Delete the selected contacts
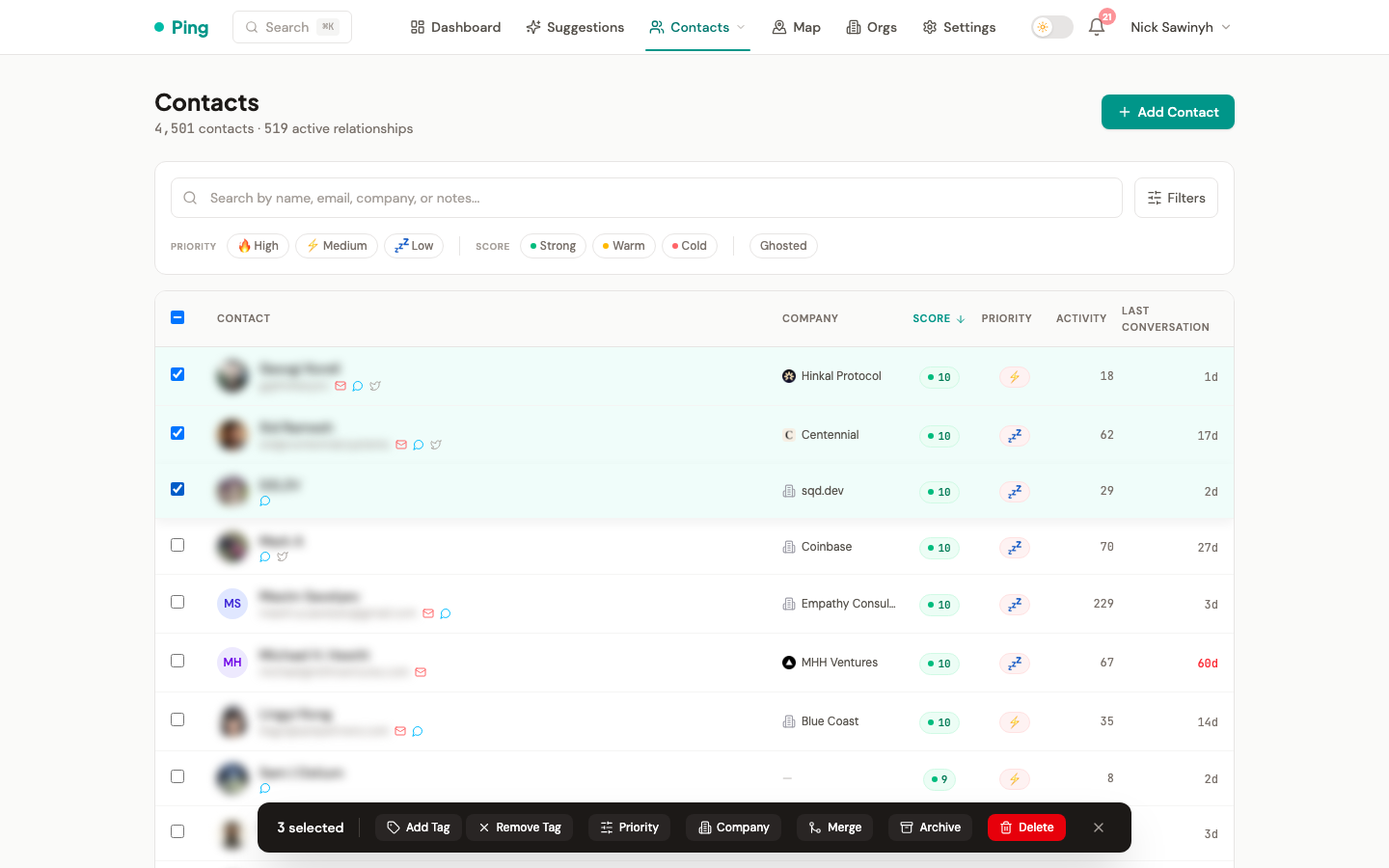Image resolution: width=1389 pixels, height=868 pixels. tap(1026, 827)
